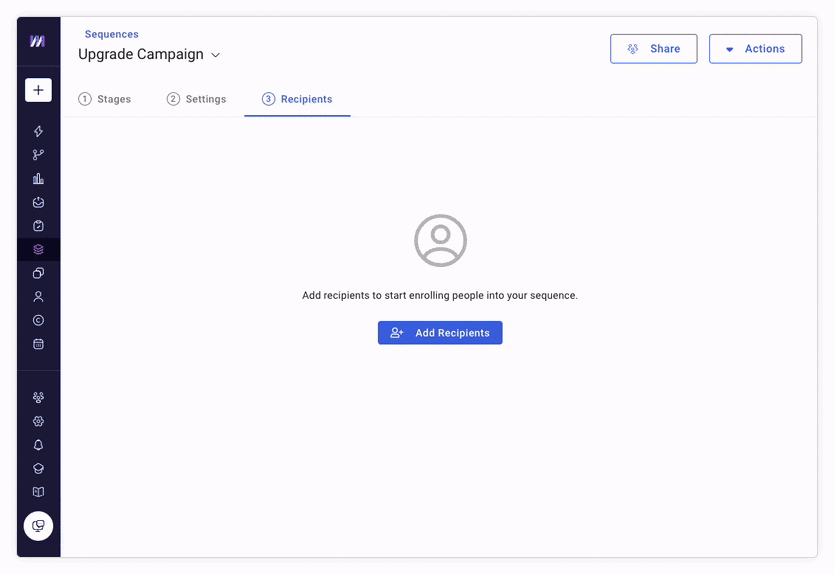Open the inbox tray sidebar icon

(38, 202)
